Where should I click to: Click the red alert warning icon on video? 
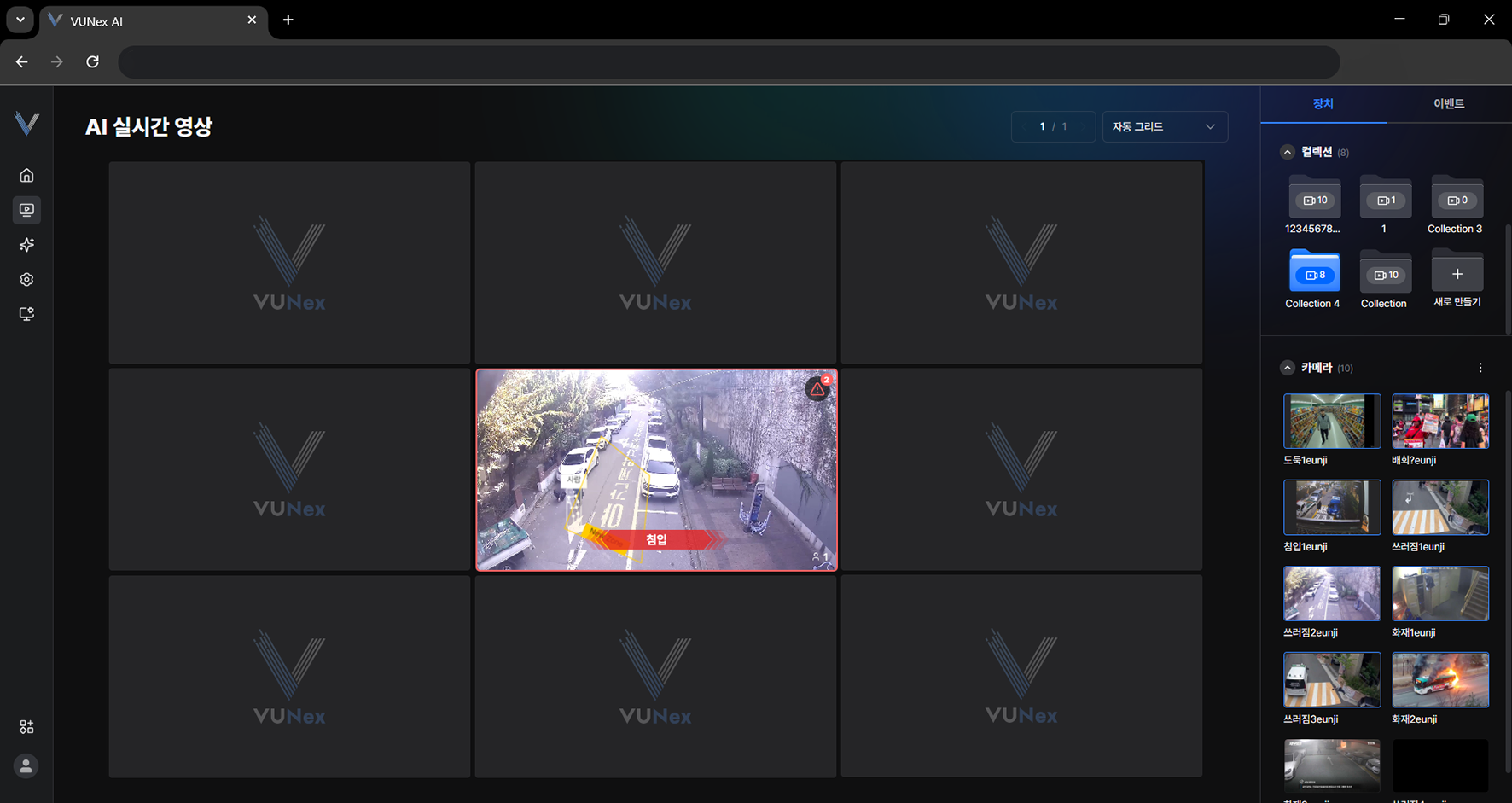(x=817, y=389)
